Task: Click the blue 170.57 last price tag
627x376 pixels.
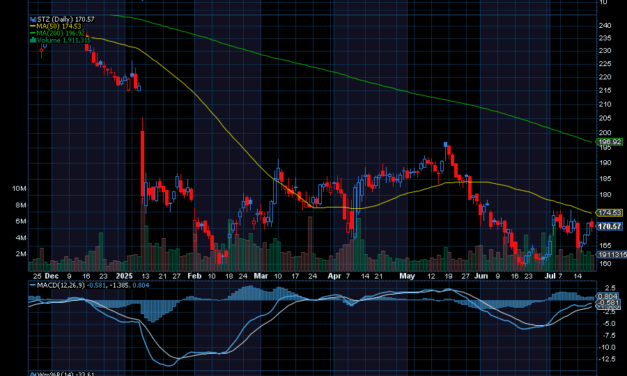Action: click(x=609, y=226)
